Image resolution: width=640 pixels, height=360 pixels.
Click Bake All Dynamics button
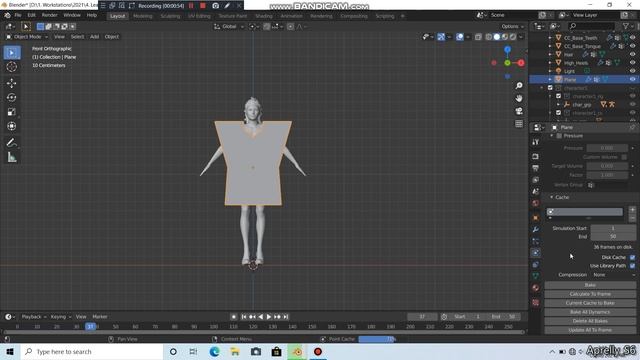590,312
